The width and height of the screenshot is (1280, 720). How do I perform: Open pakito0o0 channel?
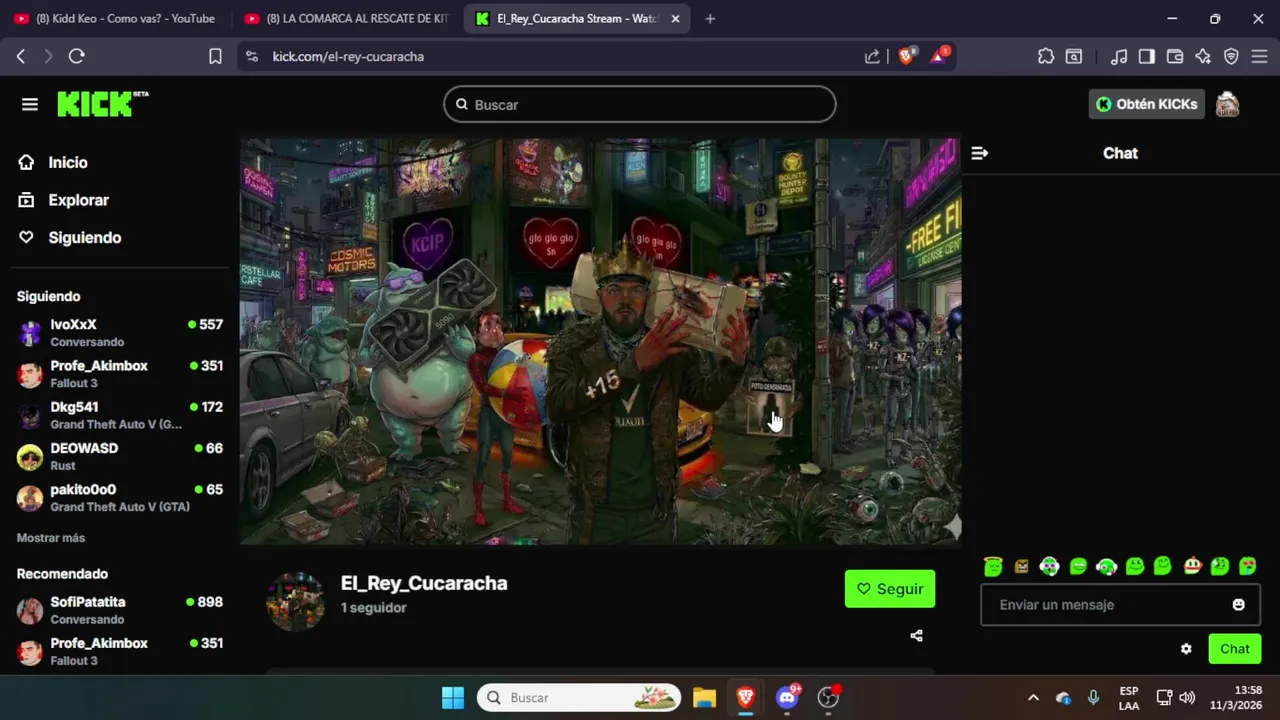pos(120,497)
